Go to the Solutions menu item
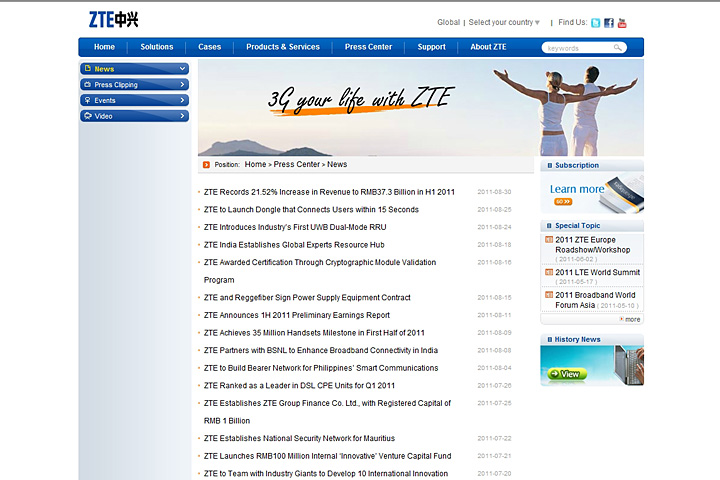This screenshot has height=480, width=720. [157, 47]
